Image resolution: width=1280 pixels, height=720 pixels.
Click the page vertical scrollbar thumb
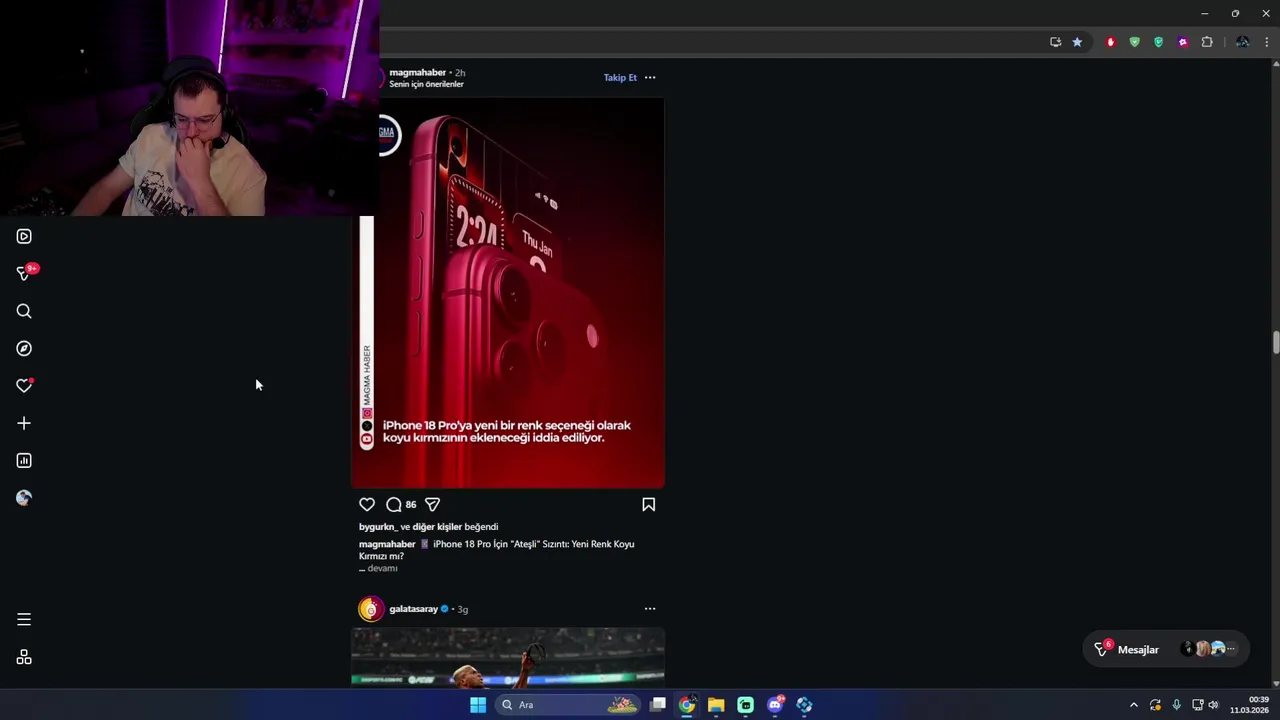[1276, 341]
